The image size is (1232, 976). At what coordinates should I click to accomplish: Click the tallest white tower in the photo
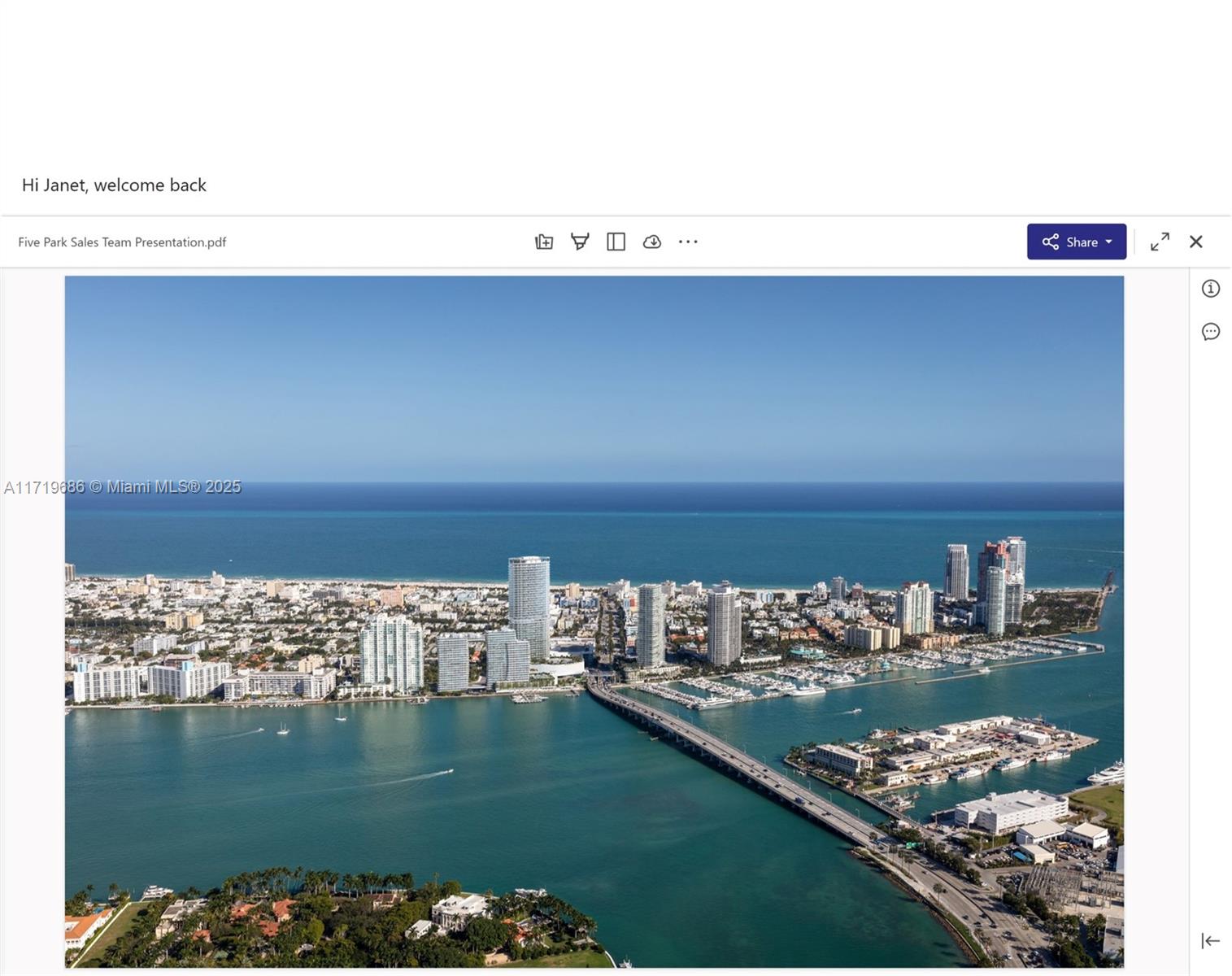(x=529, y=606)
